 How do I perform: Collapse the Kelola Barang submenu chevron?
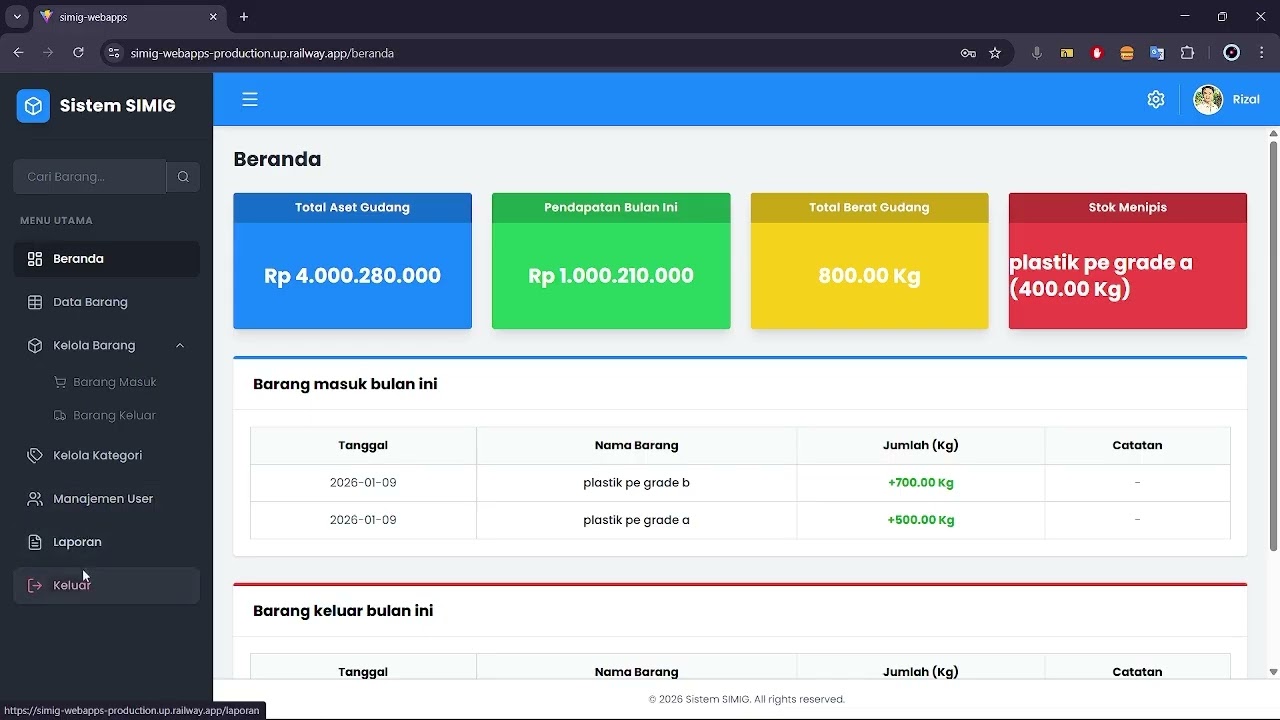coord(180,345)
